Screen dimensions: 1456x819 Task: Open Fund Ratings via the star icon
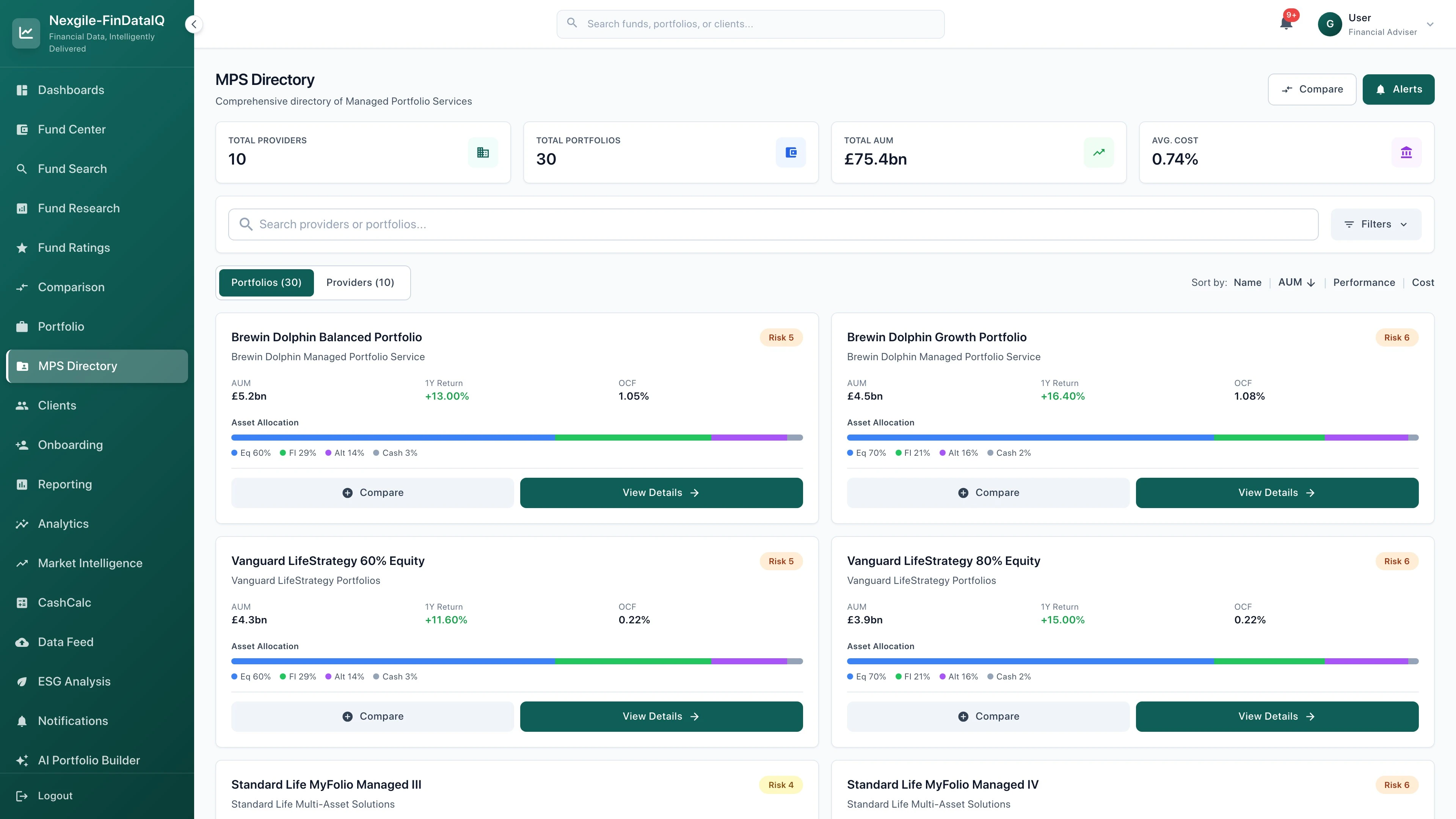(x=22, y=248)
